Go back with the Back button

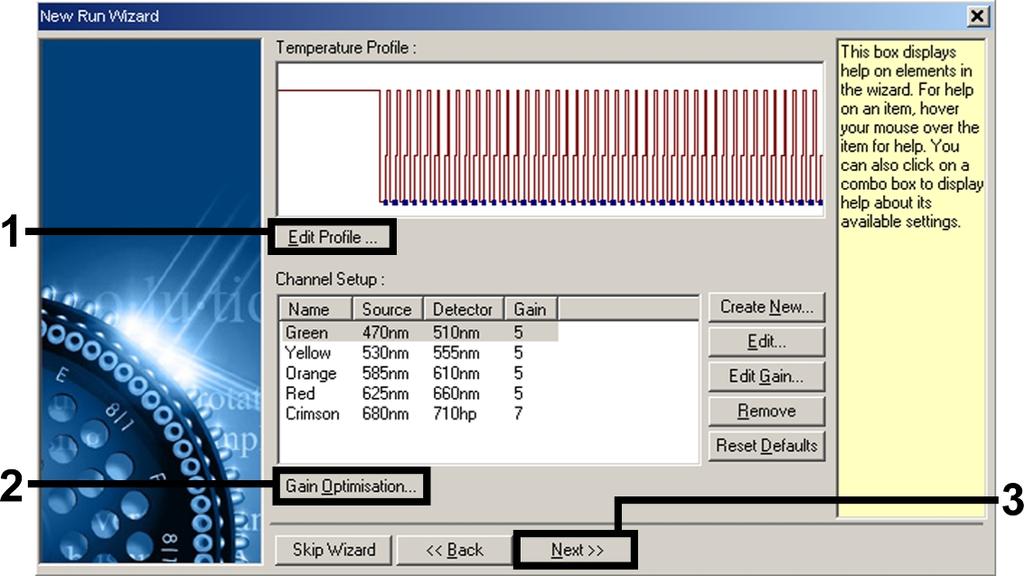(x=455, y=550)
